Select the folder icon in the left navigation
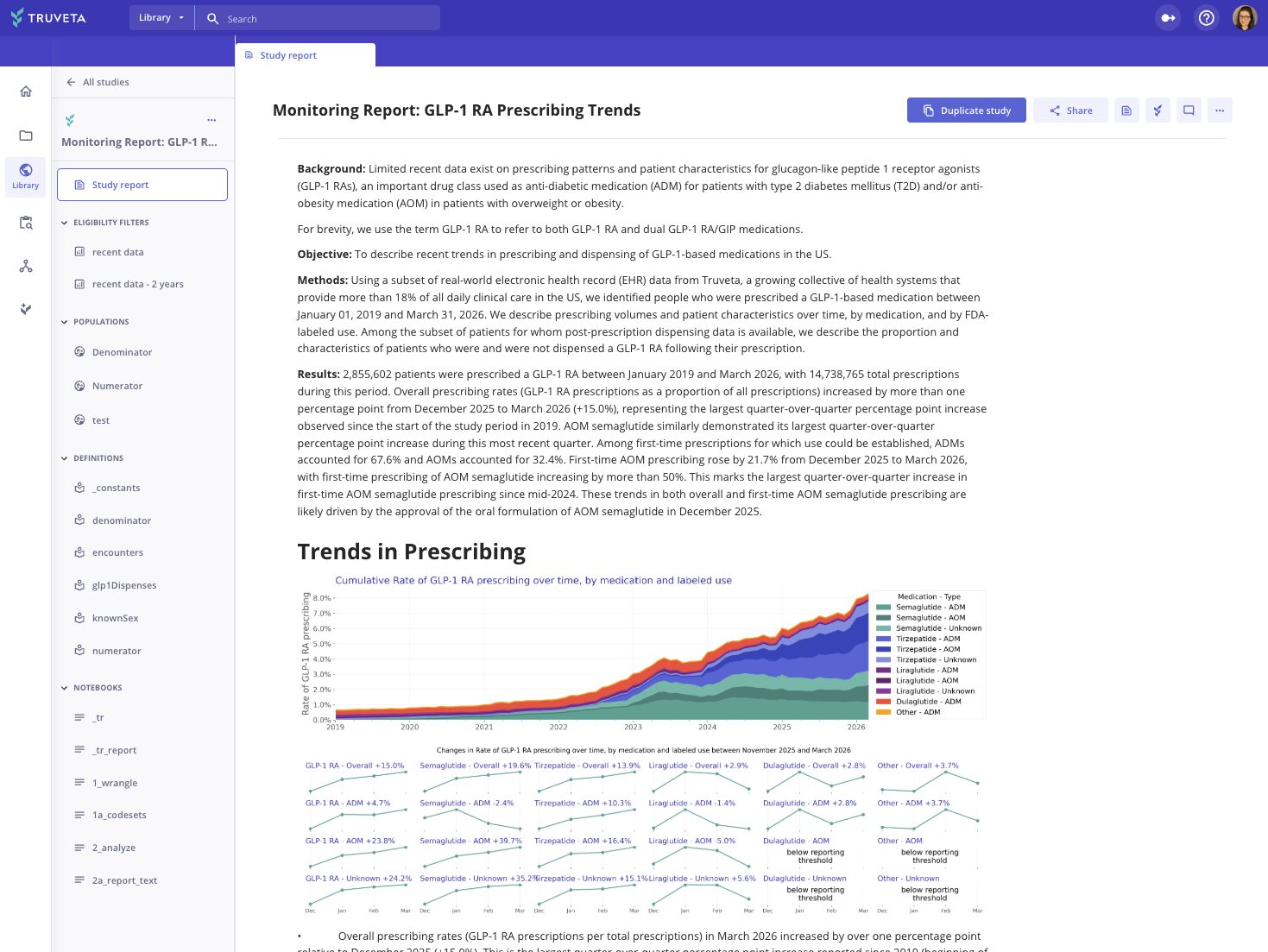 [x=25, y=135]
